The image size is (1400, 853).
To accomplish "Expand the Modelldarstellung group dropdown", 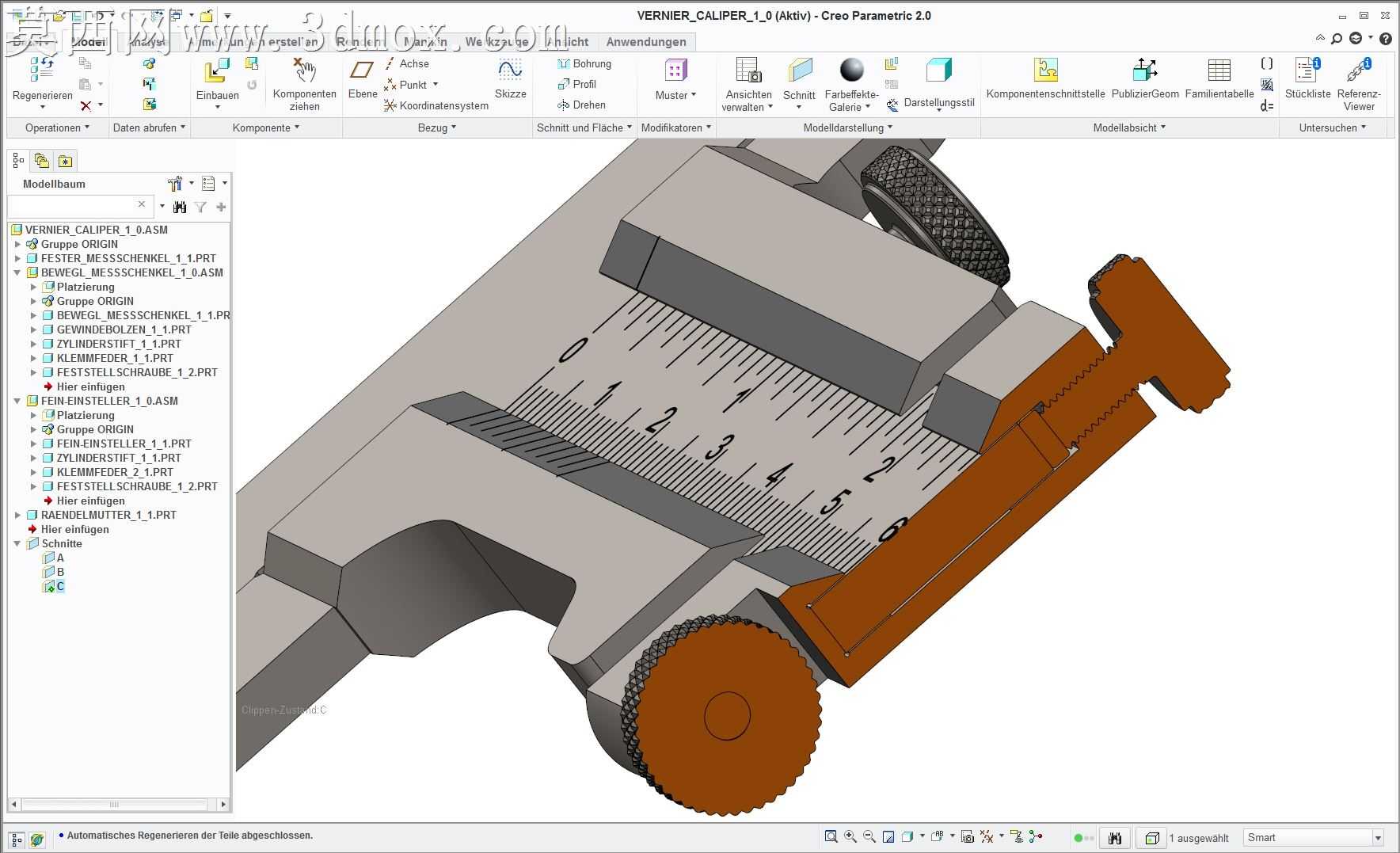I will (x=848, y=128).
